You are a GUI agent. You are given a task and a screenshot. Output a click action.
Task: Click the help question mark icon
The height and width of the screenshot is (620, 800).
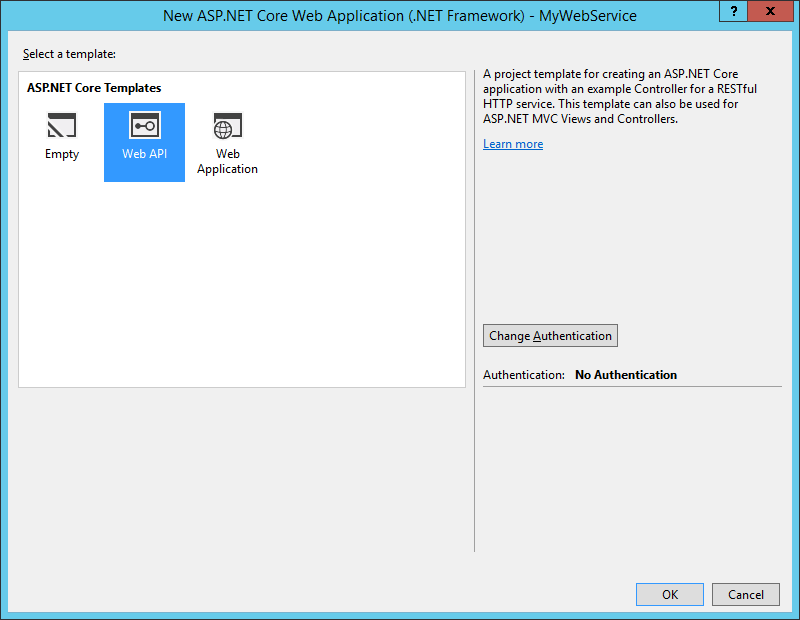pos(733,12)
